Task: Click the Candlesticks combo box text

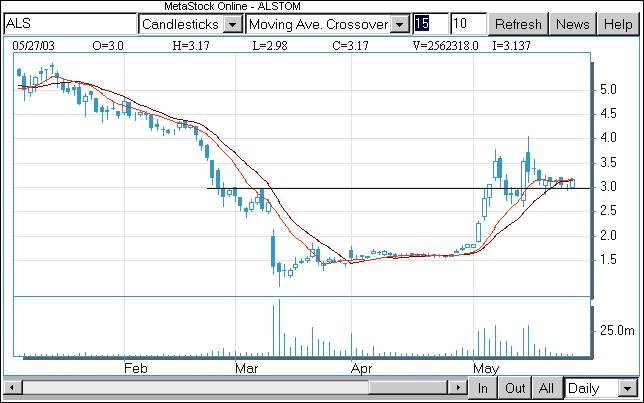Action: tap(180, 25)
